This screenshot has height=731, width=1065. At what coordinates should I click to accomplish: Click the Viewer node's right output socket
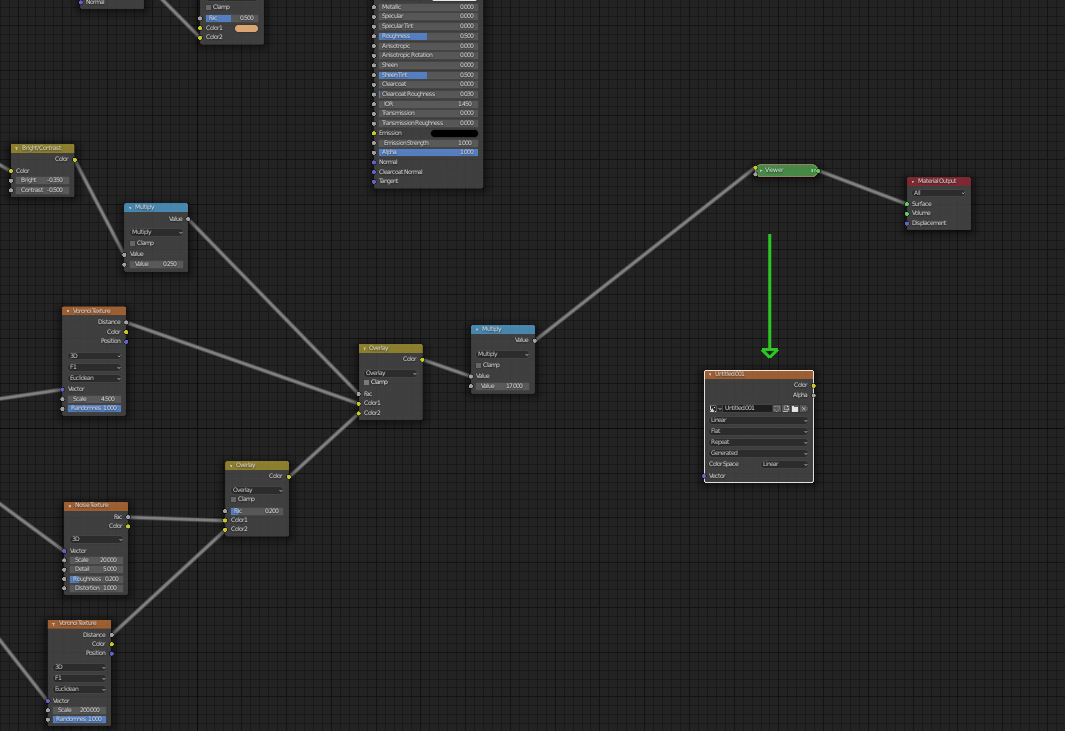(818, 171)
